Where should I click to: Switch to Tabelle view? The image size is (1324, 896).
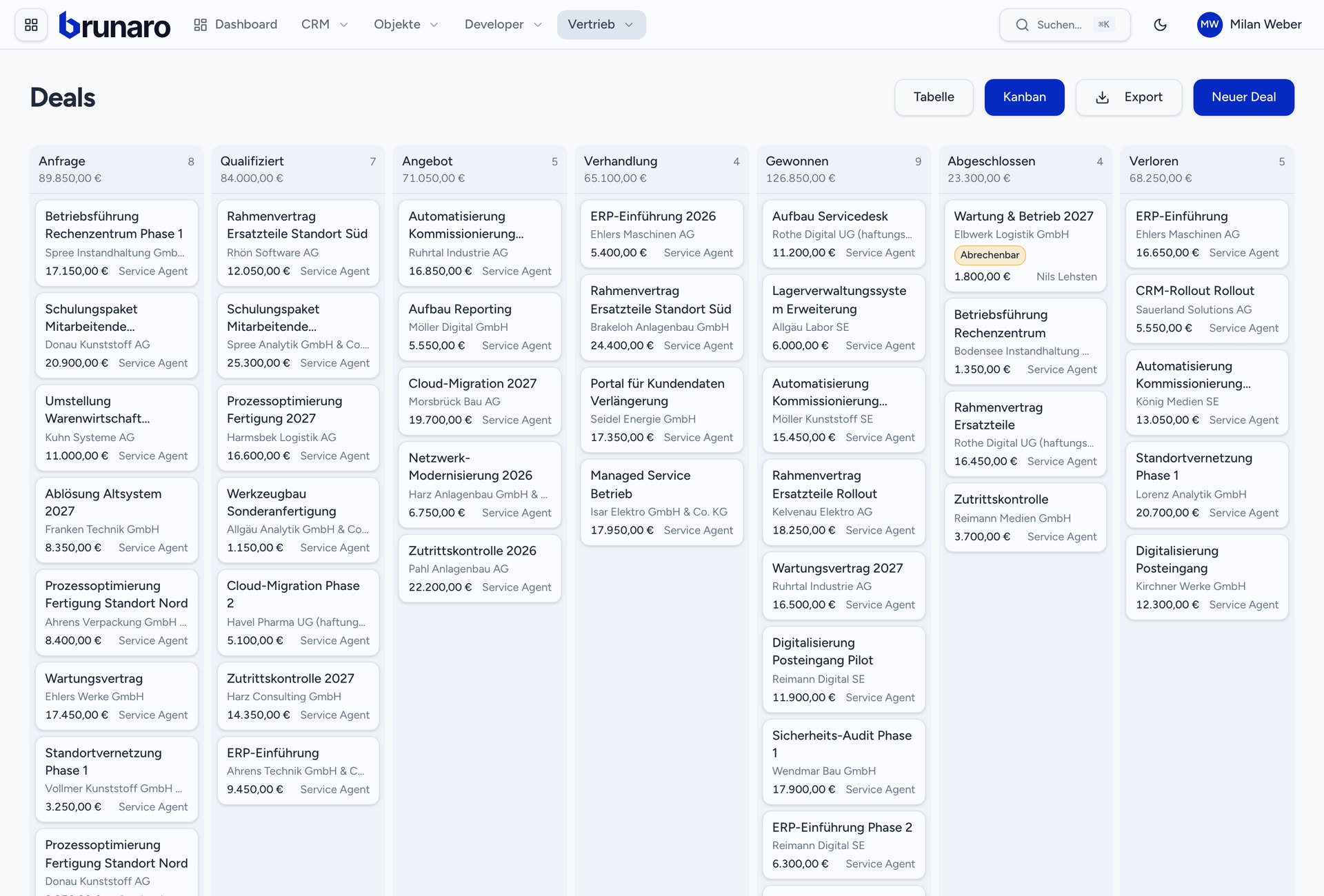[x=934, y=97]
